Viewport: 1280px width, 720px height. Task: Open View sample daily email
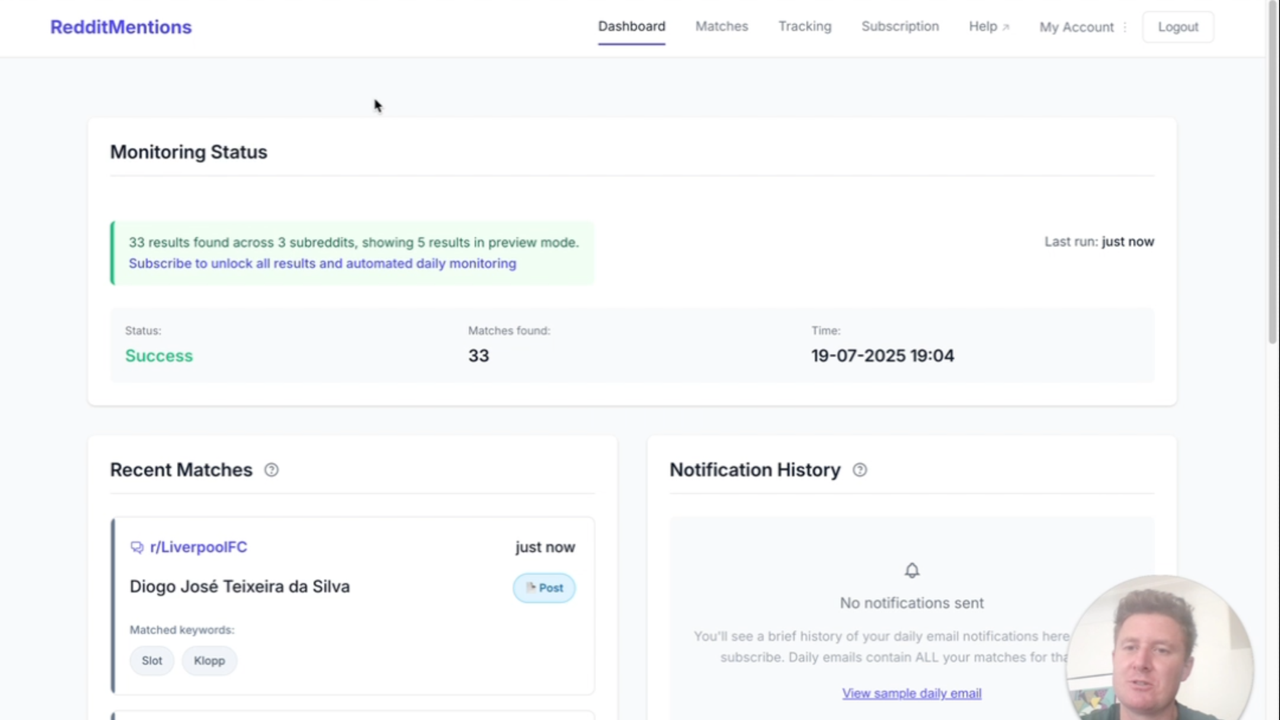(911, 693)
